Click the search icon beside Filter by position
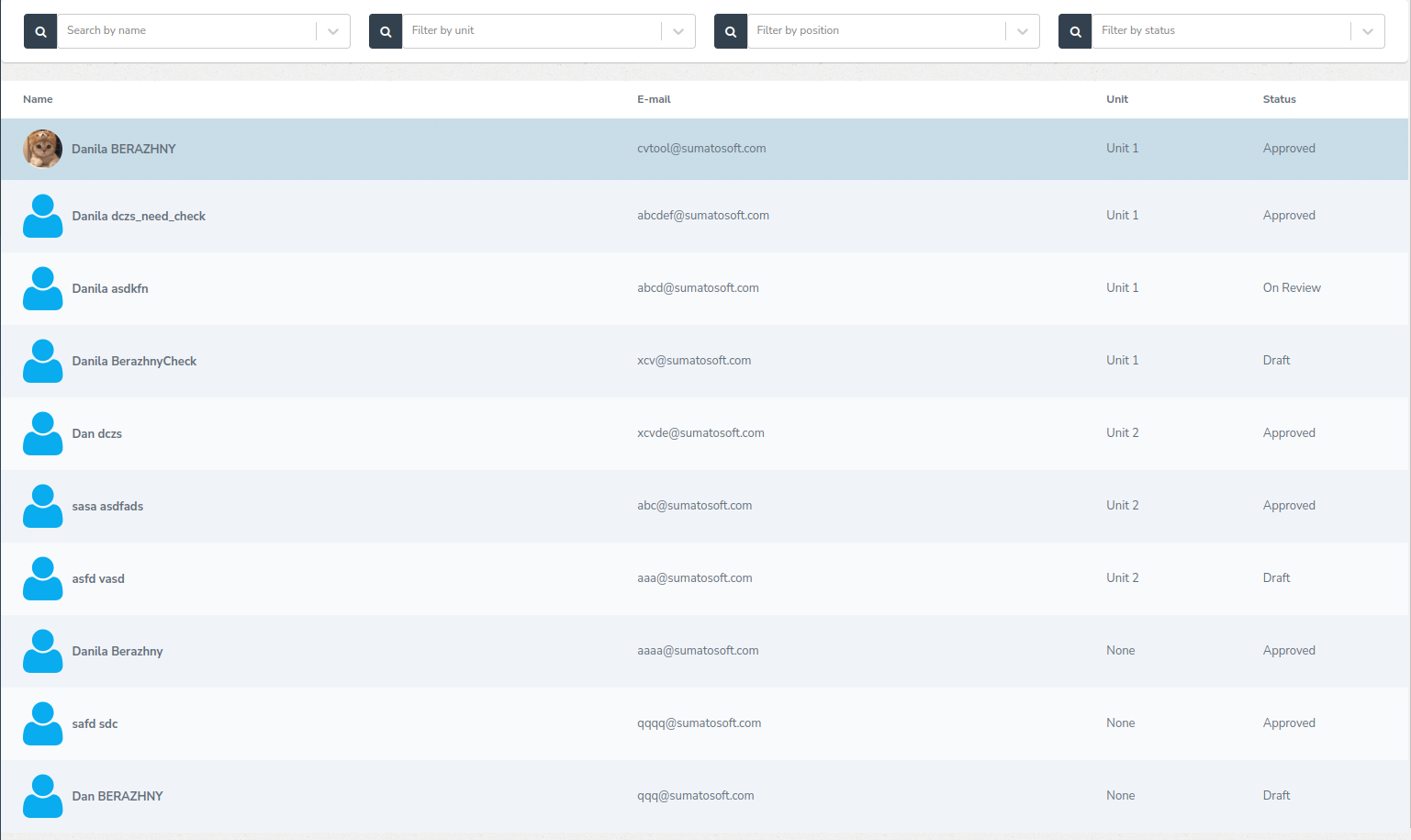The image size is (1411, 840). pos(731,31)
